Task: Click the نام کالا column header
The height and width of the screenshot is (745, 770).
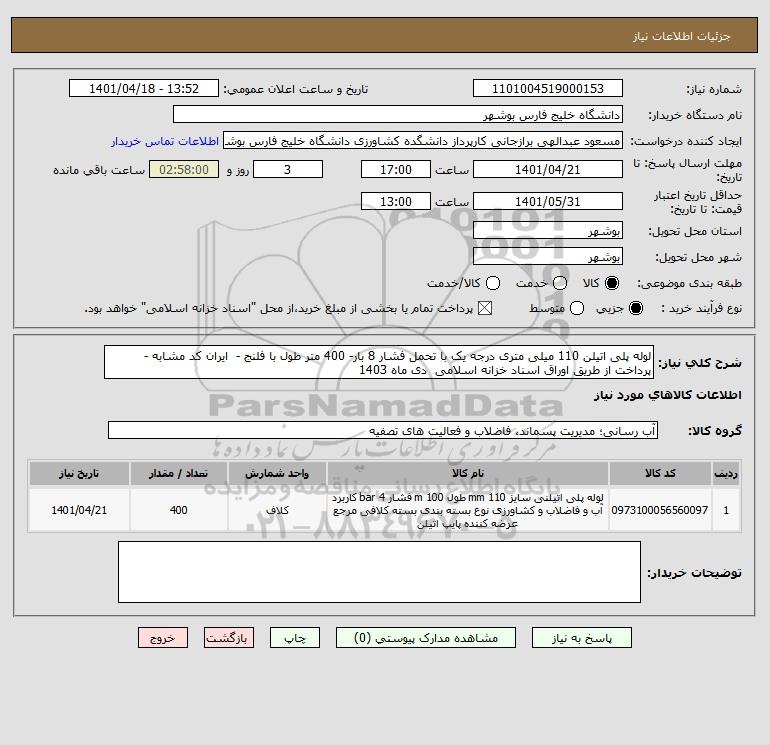Action: tap(468, 473)
